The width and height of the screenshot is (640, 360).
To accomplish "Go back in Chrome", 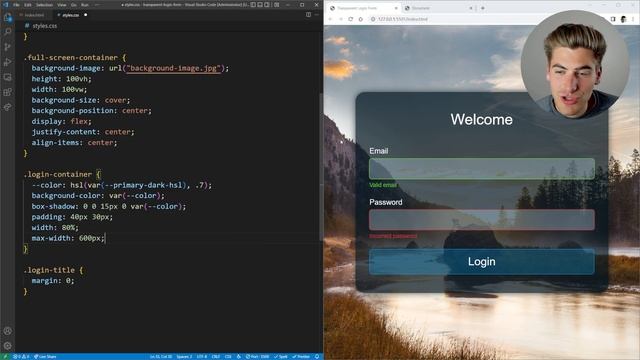I will point(330,19).
